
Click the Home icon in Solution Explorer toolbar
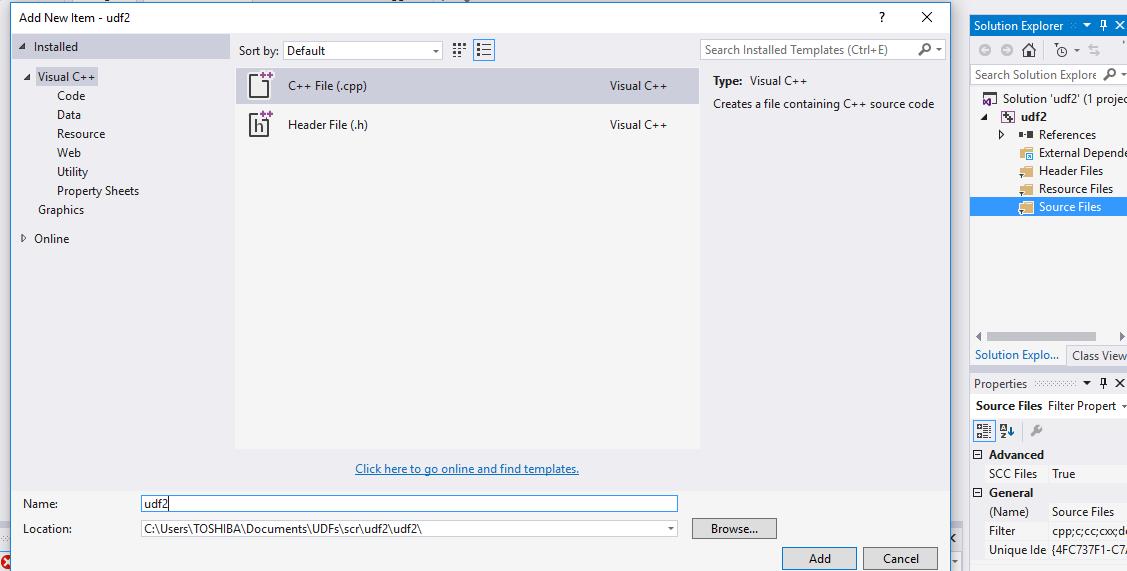pyautogui.click(x=1029, y=50)
